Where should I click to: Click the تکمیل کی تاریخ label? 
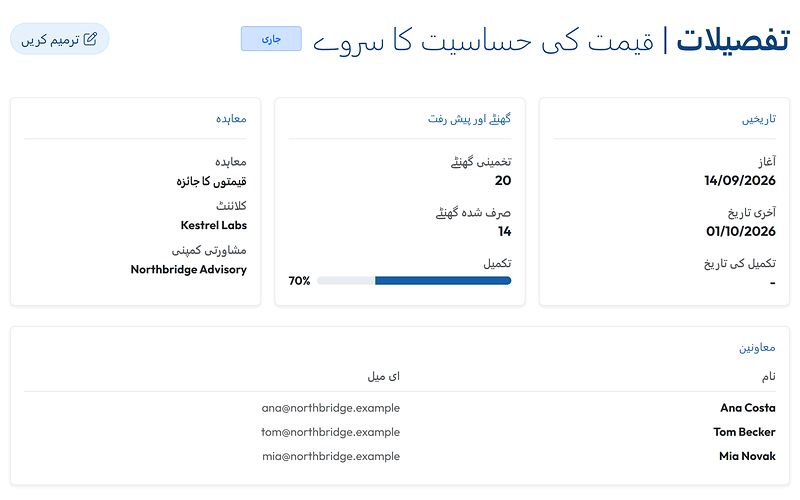[x=740, y=263]
